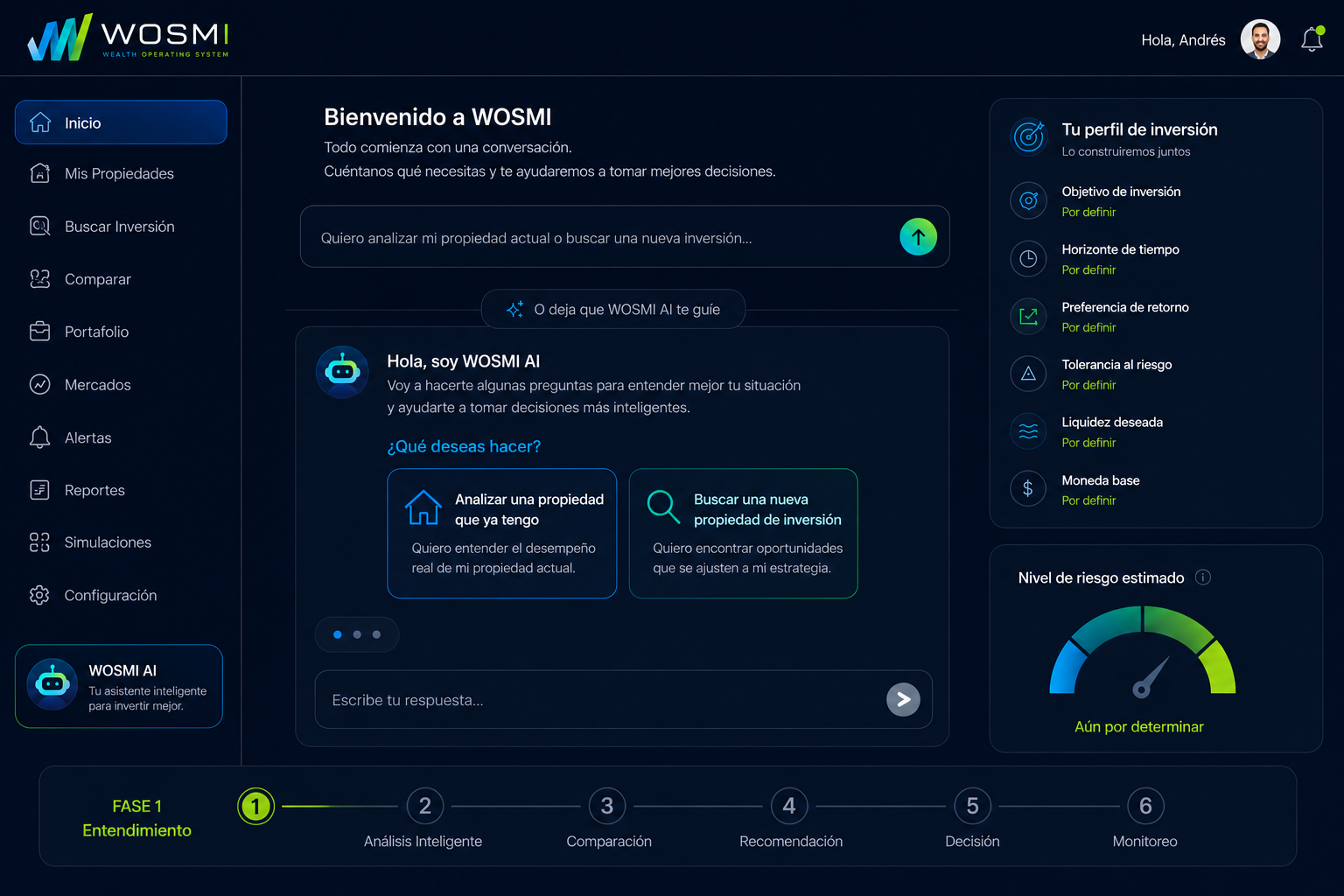Submit the top query with the green arrow
Image resolution: width=1344 pixels, height=896 pixels.
[x=918, y=236]
